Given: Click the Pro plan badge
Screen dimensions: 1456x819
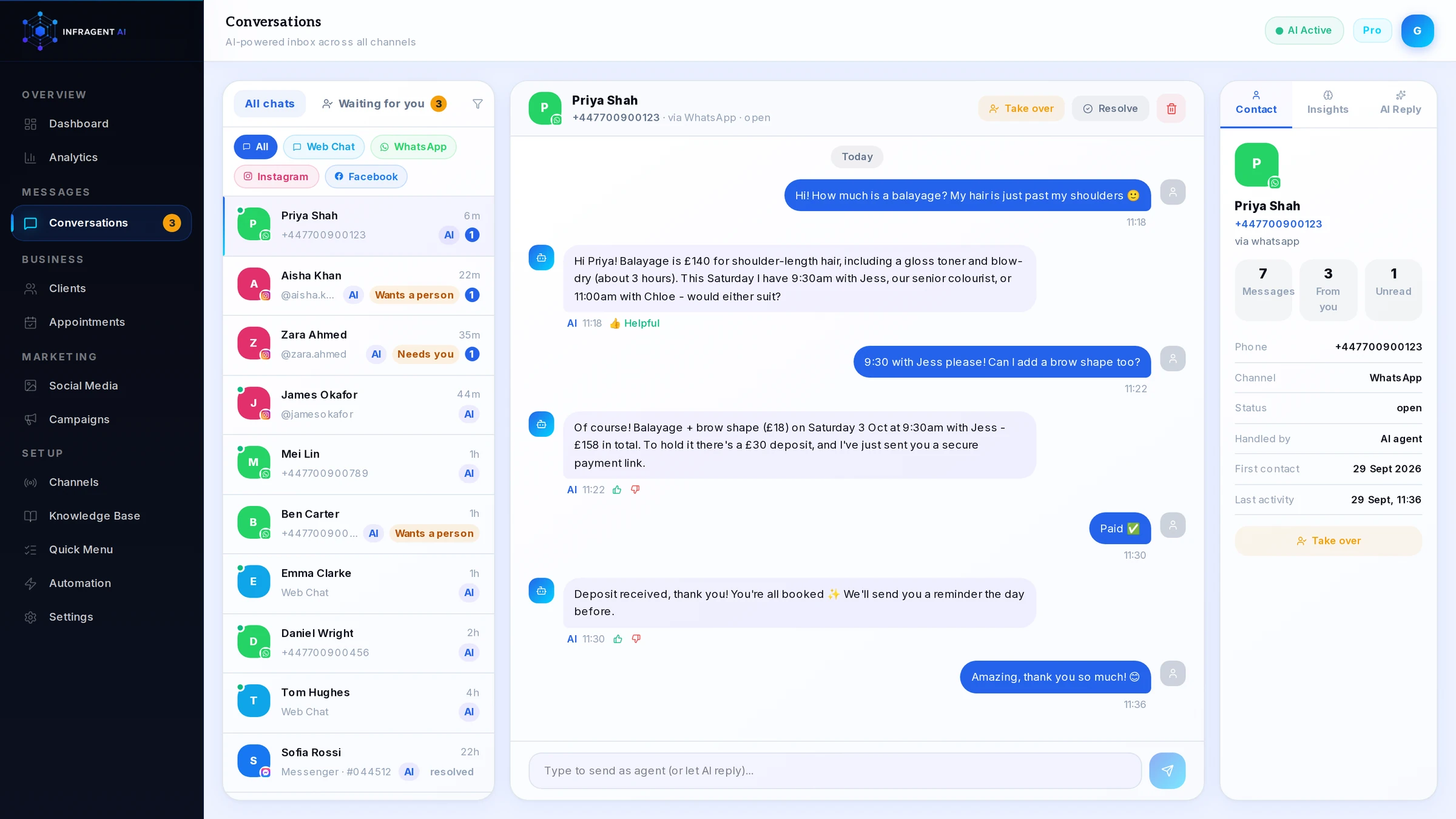Looking at the screenshot, I should pyautogui.click(x=1372, y=30).
